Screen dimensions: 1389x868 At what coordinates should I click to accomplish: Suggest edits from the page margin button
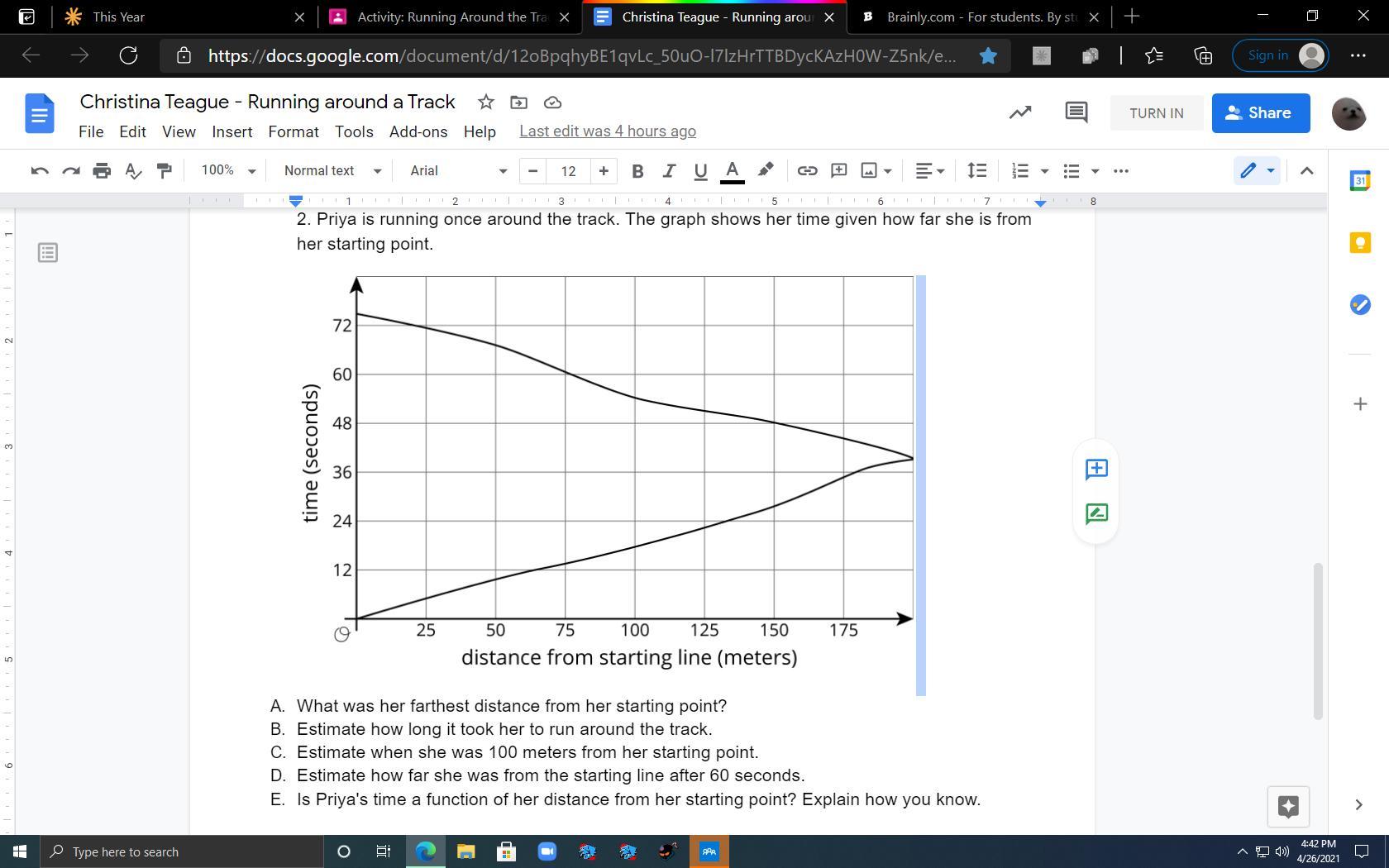click(x=1096, y=513)
